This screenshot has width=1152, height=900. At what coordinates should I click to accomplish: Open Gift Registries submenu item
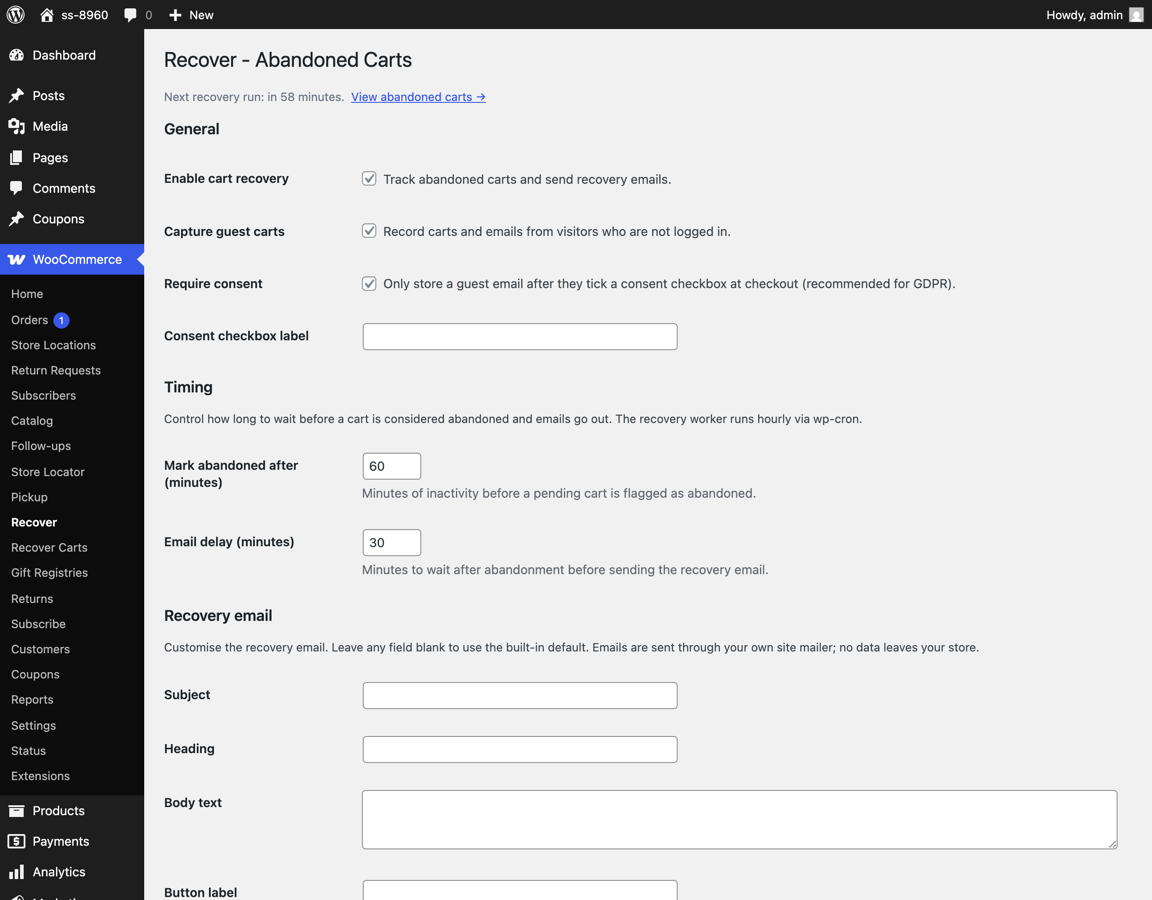[49, 573]
